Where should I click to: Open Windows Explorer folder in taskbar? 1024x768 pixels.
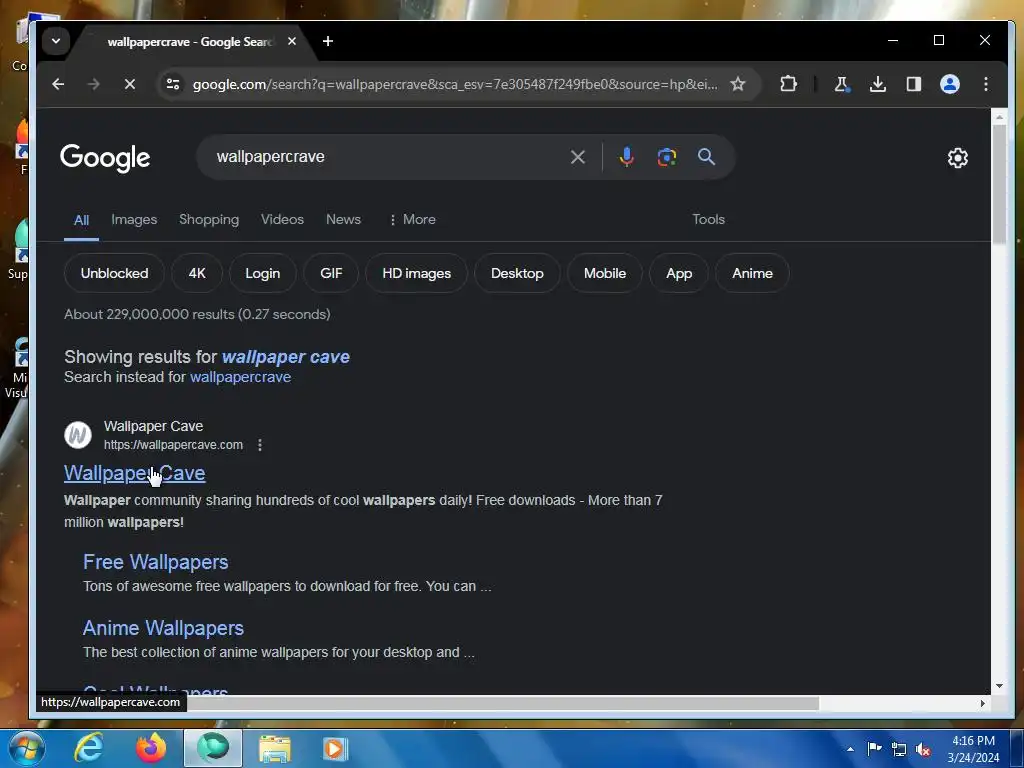pos(275,748)
